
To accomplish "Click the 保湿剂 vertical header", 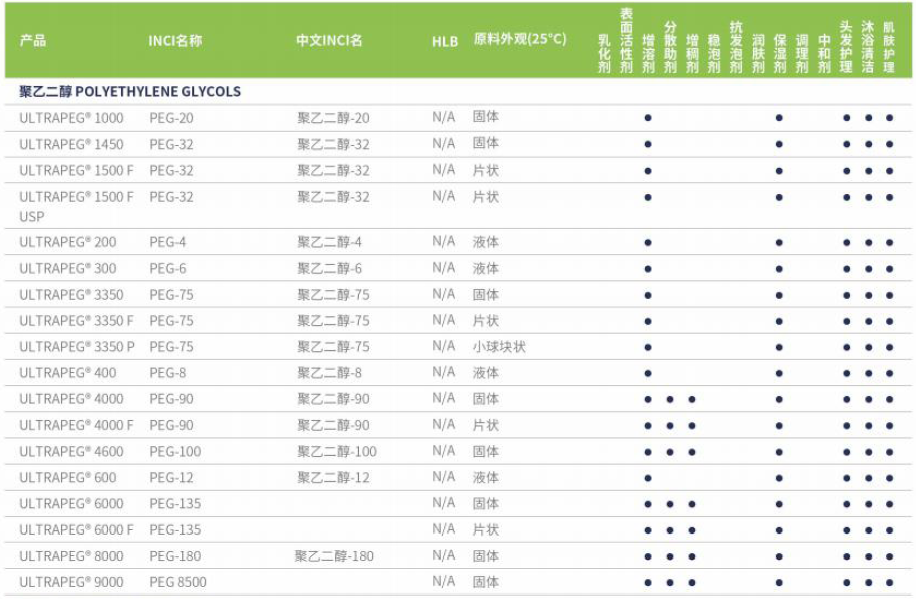I will [x=780, y=54].
